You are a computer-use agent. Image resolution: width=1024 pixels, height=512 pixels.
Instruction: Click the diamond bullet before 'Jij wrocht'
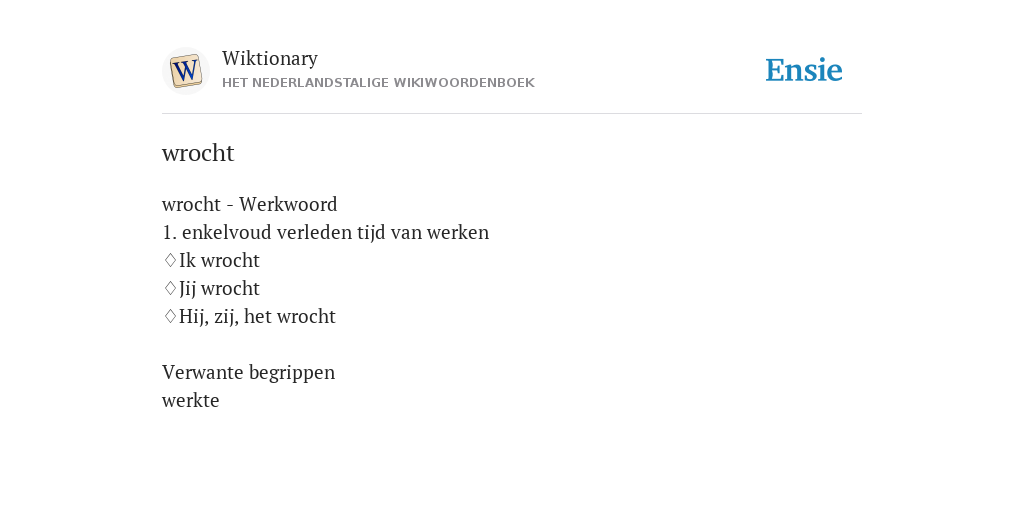[x=170, y=289]
